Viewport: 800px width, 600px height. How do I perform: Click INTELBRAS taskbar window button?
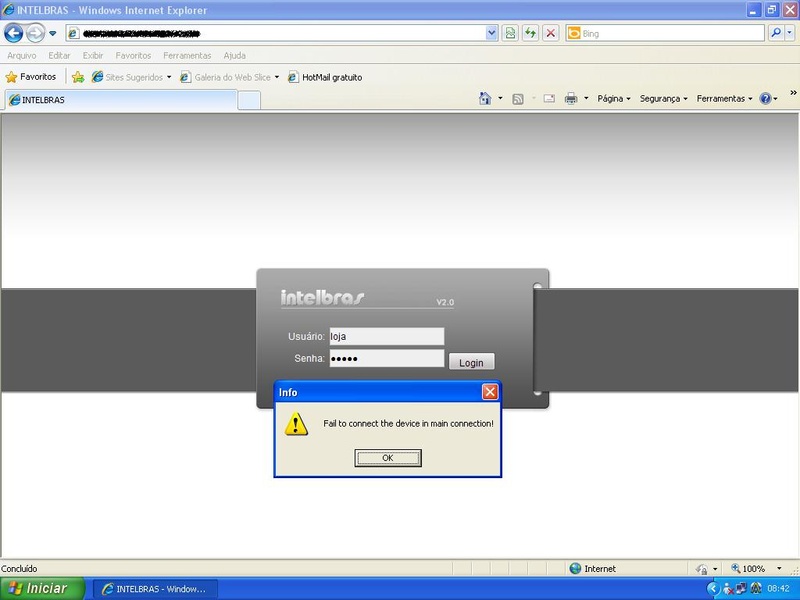point(155,589)
